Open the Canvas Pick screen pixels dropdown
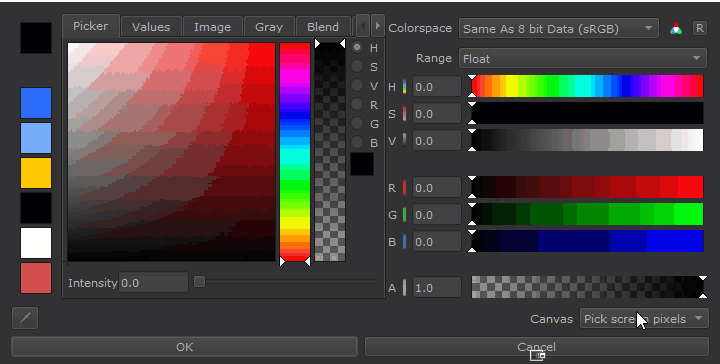Screen dimensions: 720x364 pos(644,319)
